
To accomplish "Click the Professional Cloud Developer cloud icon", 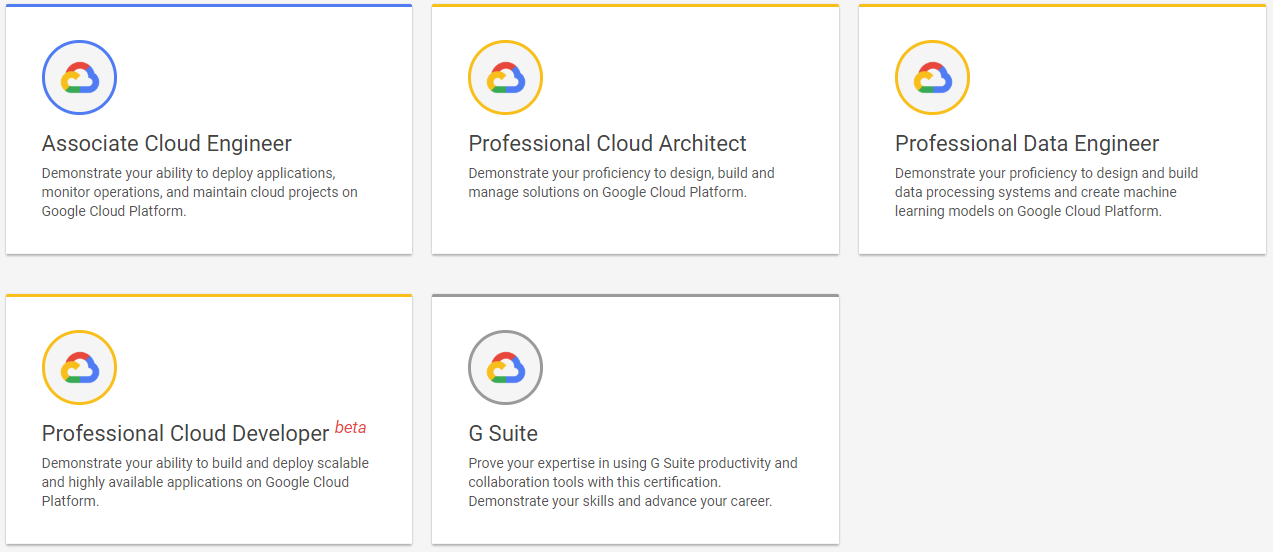I will pyautogui.click(x=79, y=368).
